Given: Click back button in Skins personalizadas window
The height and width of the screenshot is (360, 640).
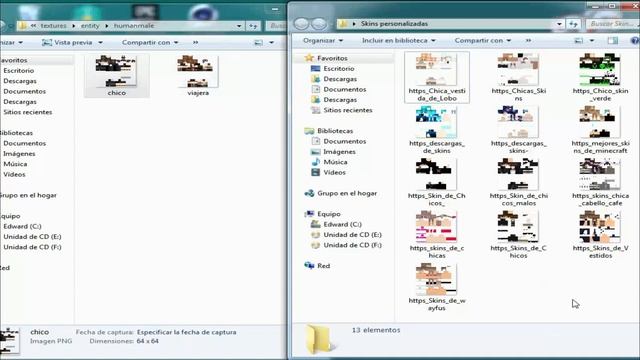Looking at the screenshot, I should (301, 24).
